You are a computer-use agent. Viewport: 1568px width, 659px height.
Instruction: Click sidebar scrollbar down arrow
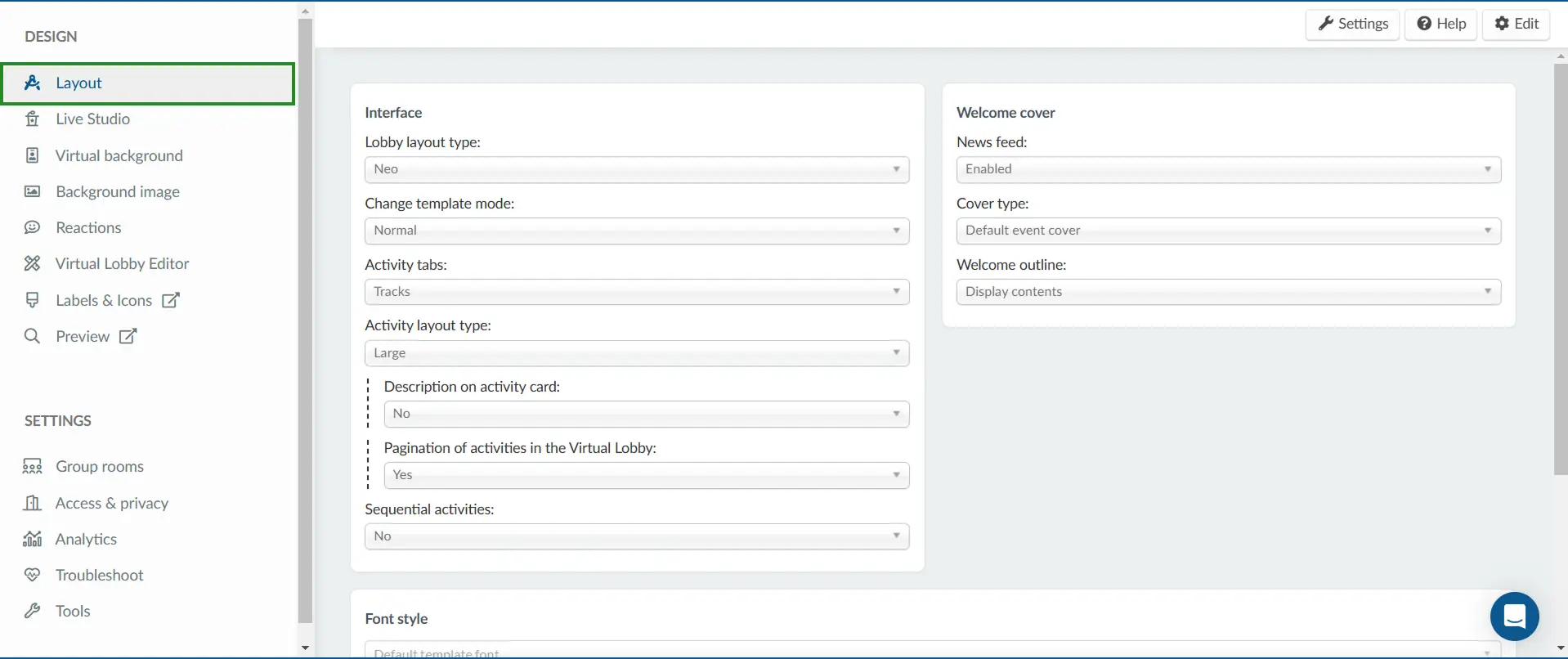(x=305, y=648)
